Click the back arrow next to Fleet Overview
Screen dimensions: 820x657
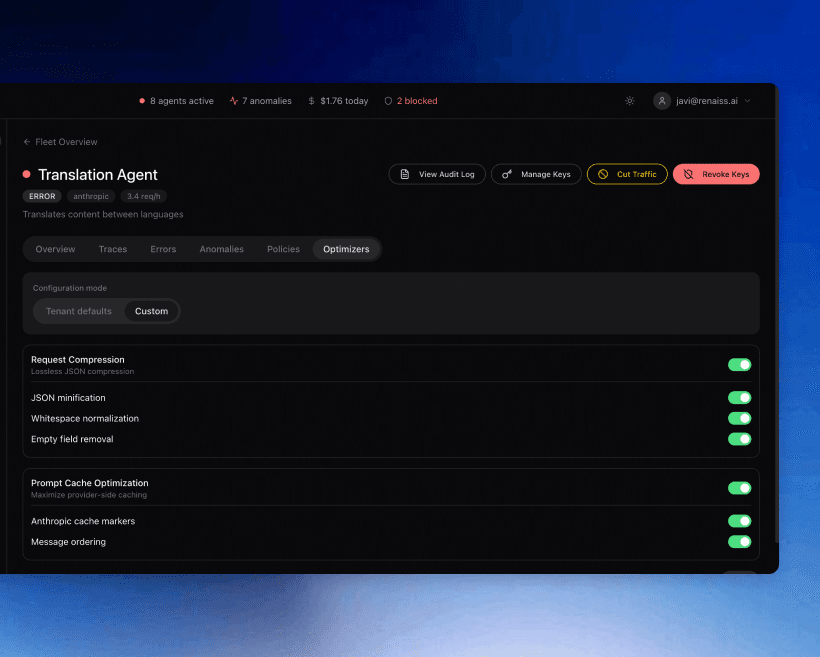pyautogui.click(x=27, y=142)
